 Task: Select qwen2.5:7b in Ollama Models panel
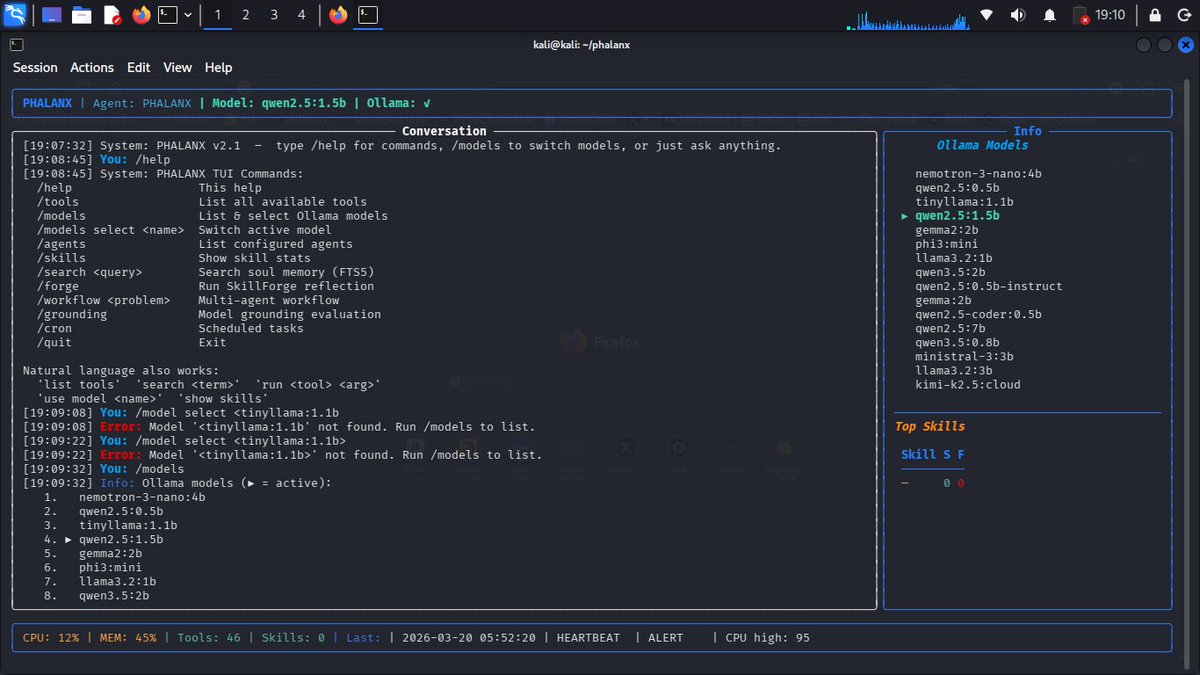click(x=950, y=328)
